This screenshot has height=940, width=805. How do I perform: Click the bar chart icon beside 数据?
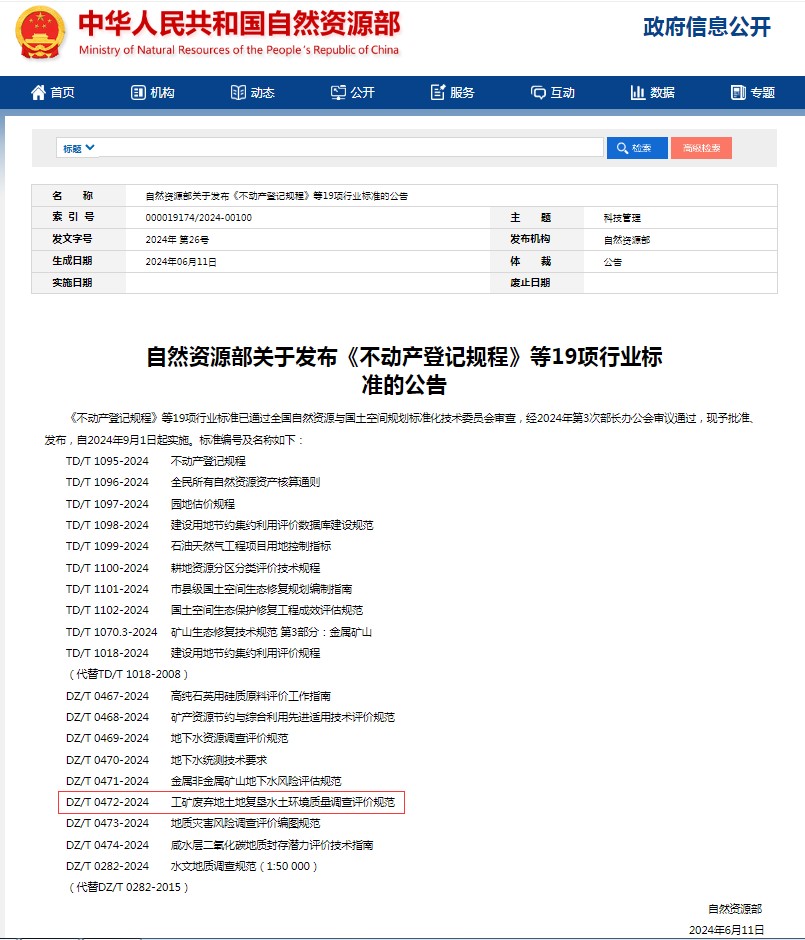click(x=638, y=93)
